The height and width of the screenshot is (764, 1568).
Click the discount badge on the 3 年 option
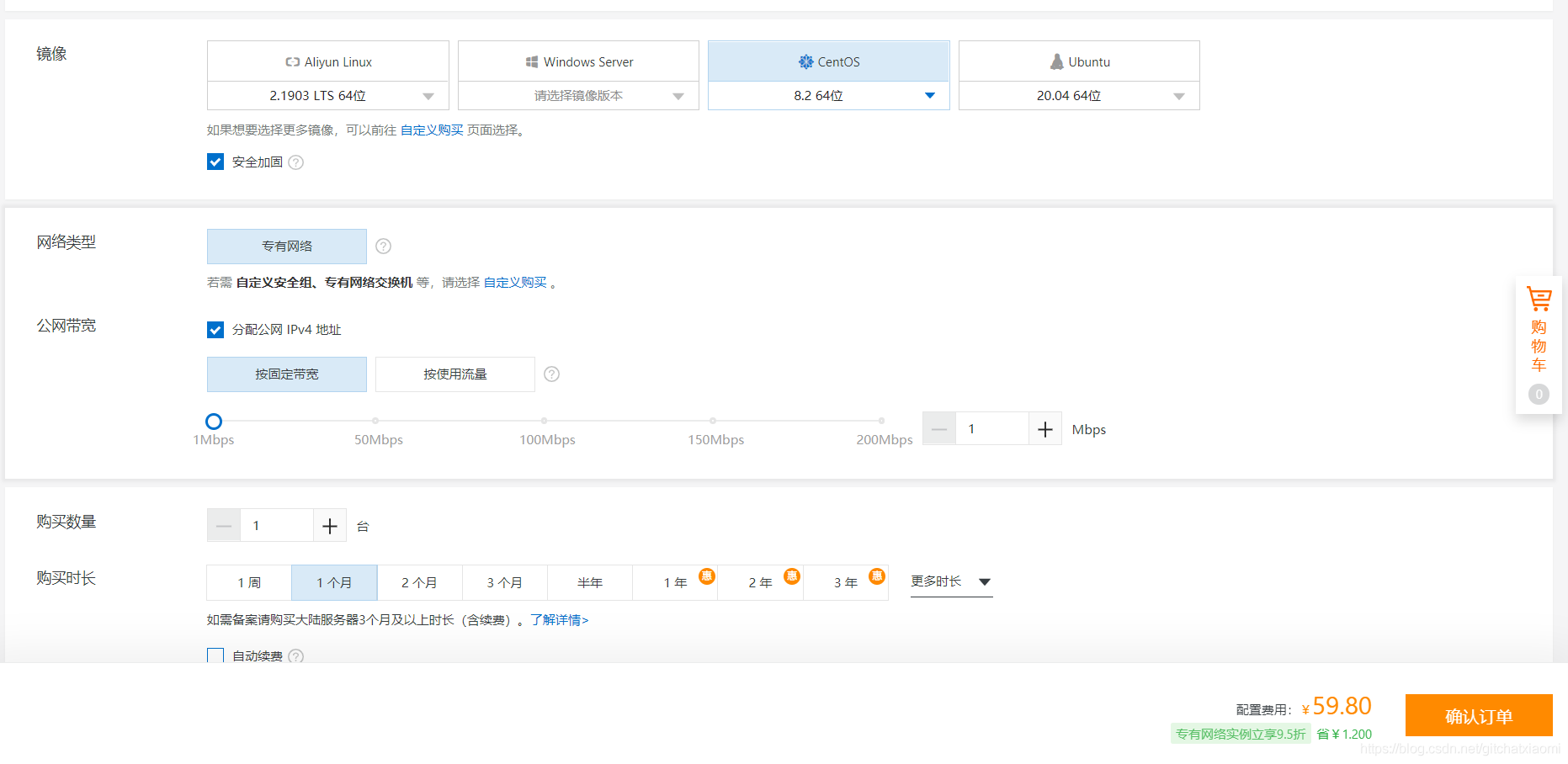pyautogui.click(x=877, y=576)
